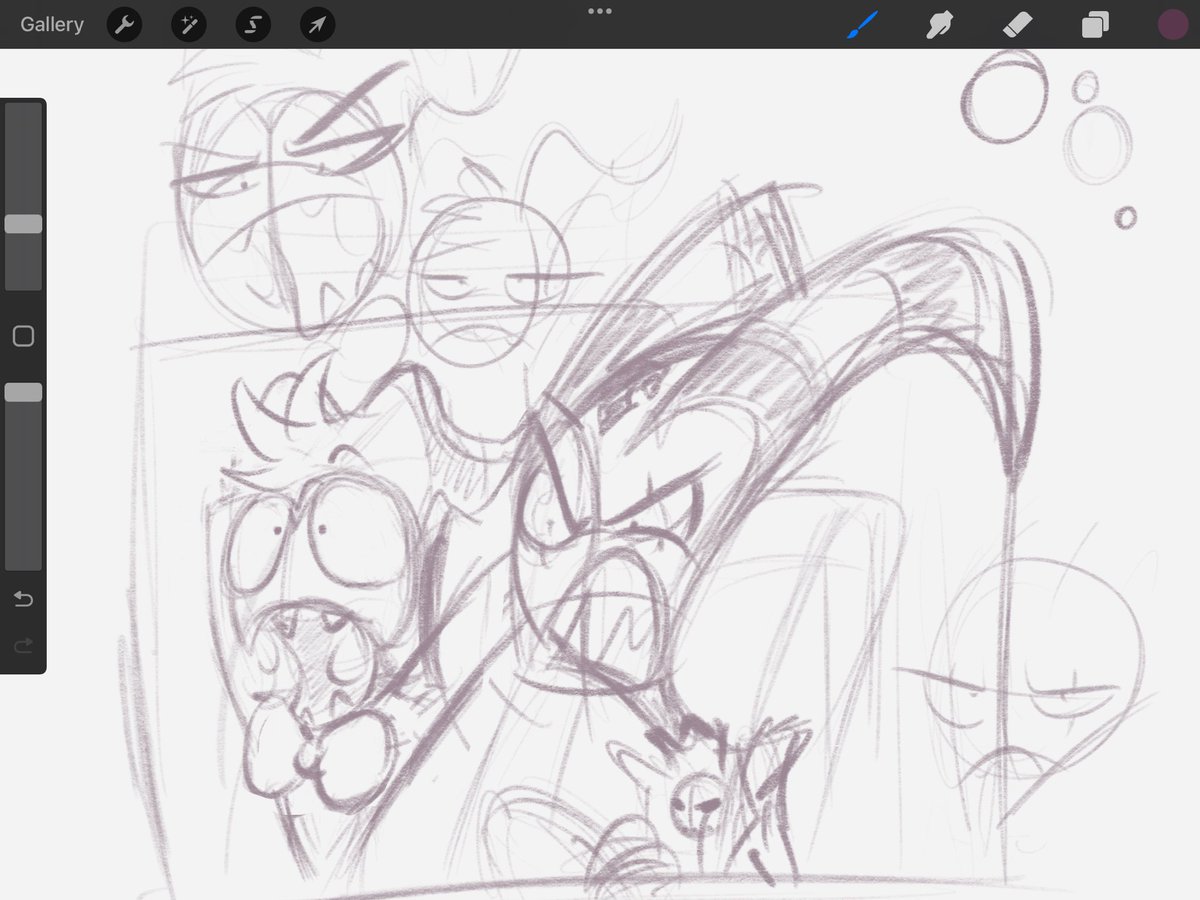Open the active color picker
Viewport: 1200px width, 900px height.
tap(1172, 25)
